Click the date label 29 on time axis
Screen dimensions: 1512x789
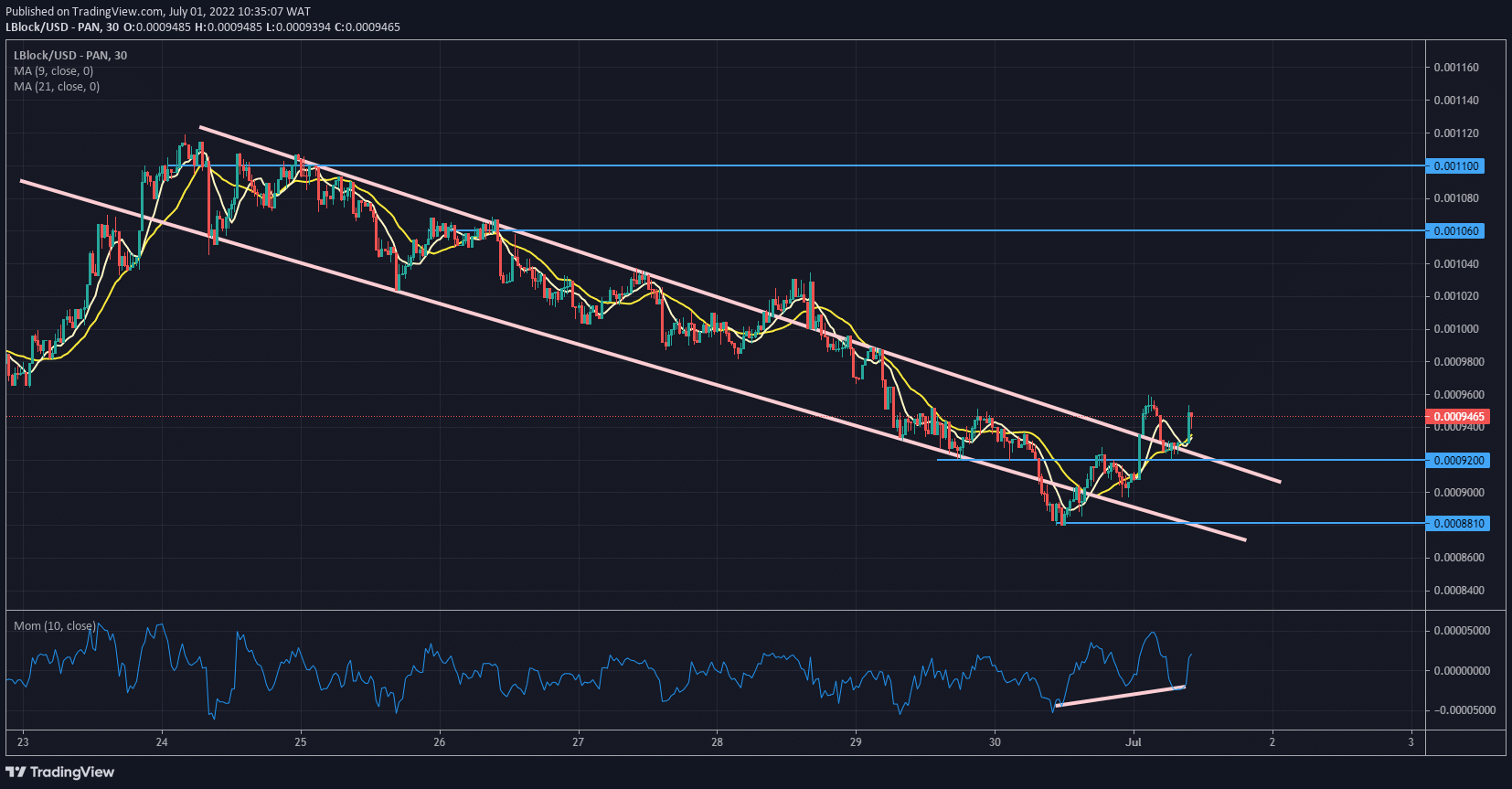click(857, 742)
